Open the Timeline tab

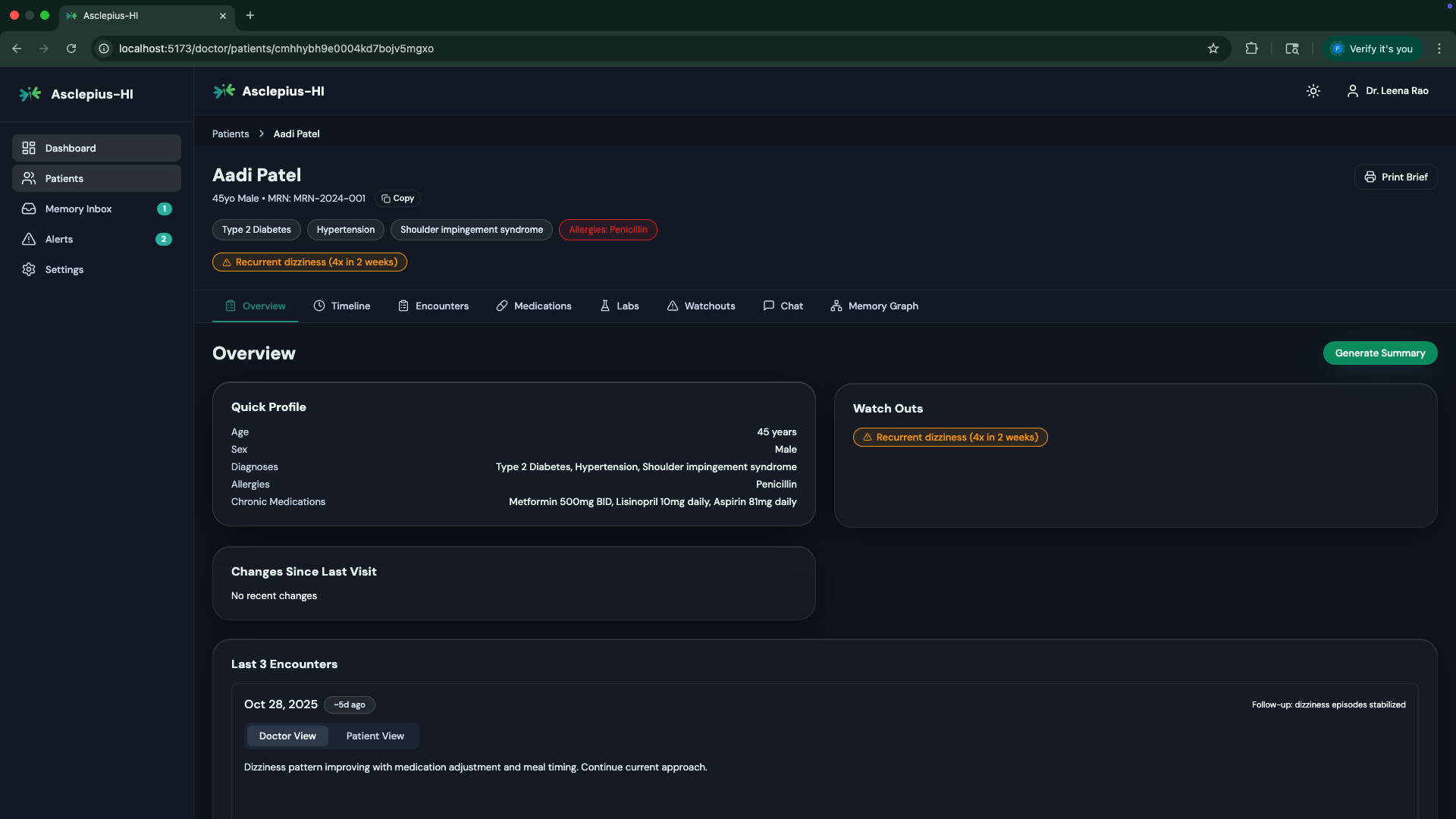341,306
